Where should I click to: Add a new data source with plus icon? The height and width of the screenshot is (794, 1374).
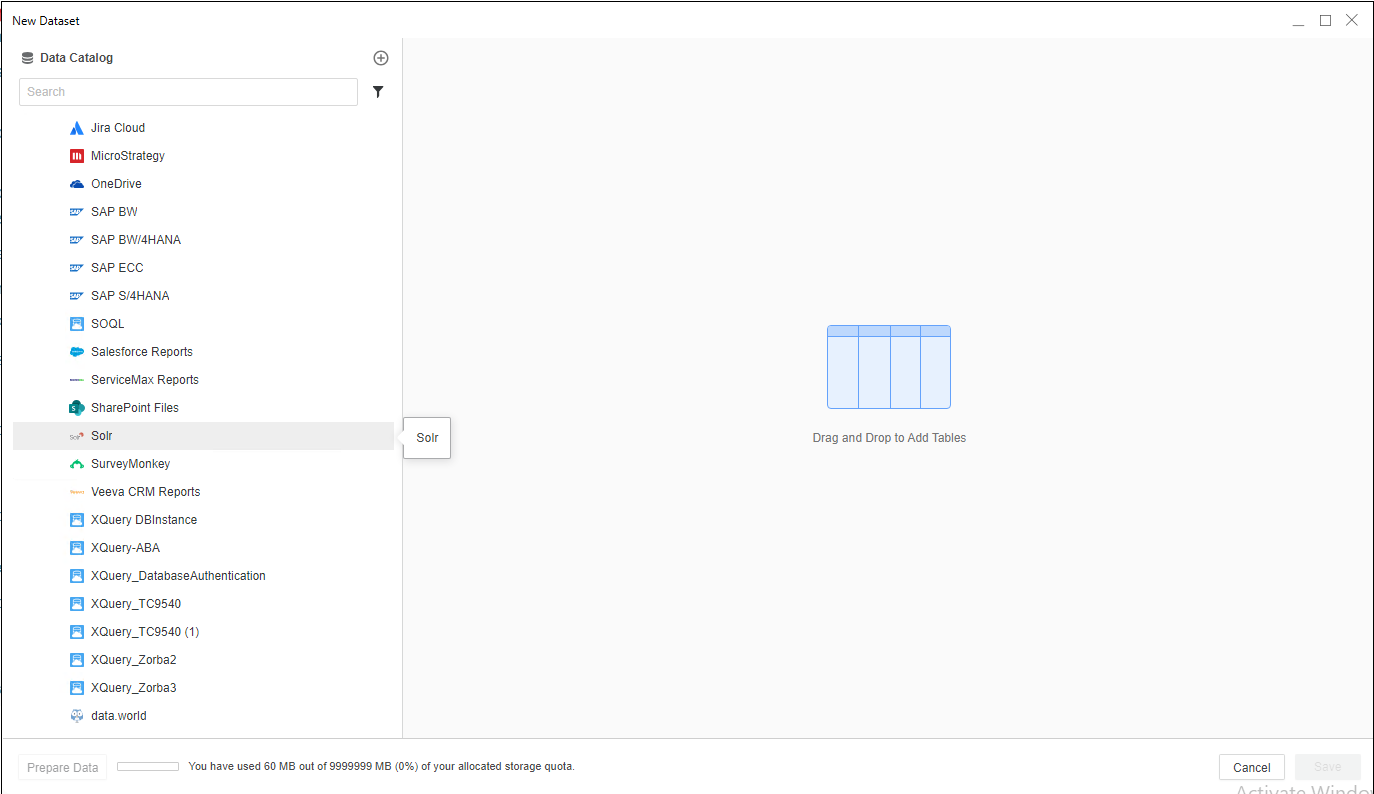(x=380, y=58)
